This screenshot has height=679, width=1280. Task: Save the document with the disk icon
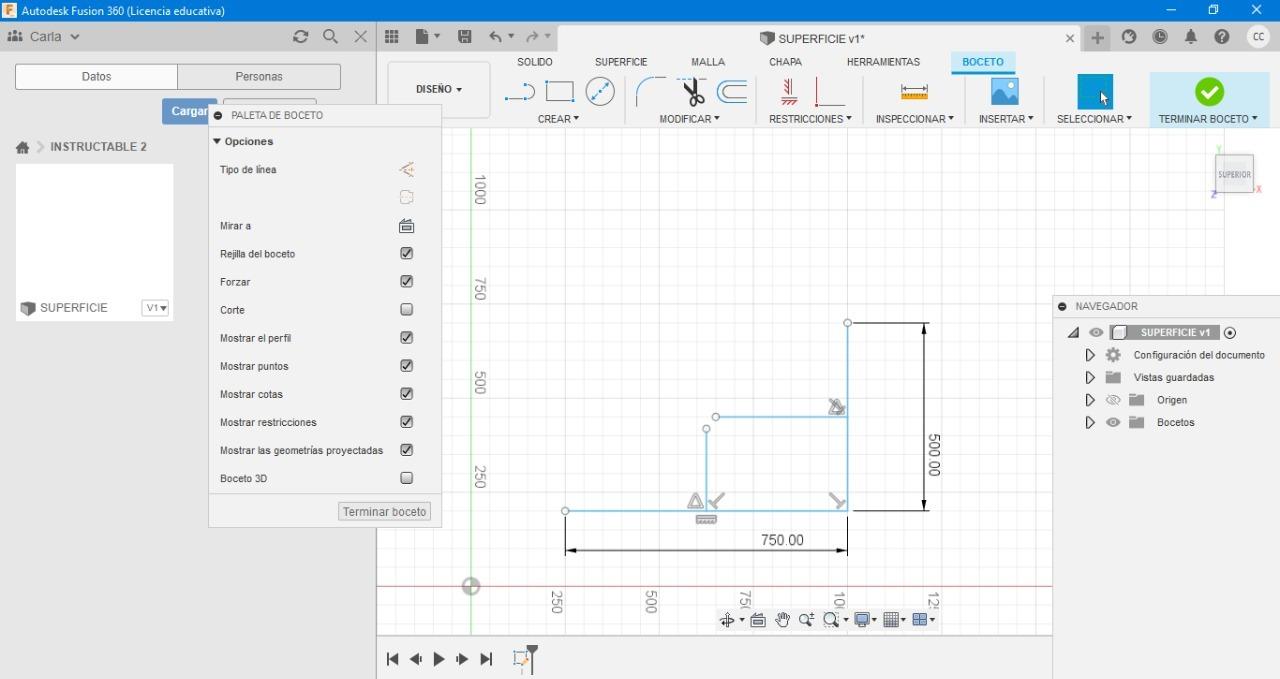[464, 37]
